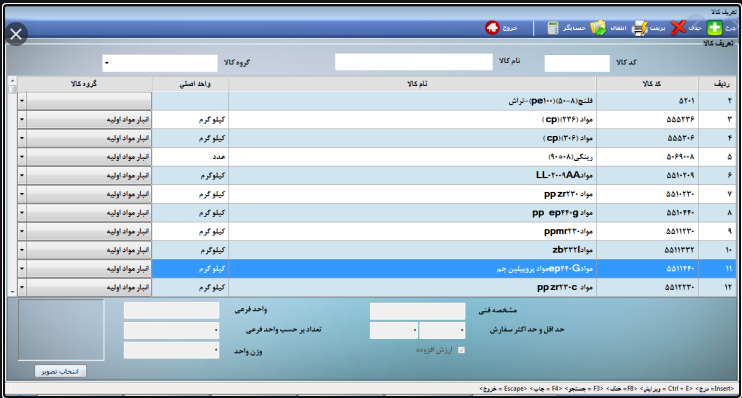Image resolution: width=742 pixels, height=398 pixels.
Task: Select row number cell ۸
Action: click(x=717, y=213)
